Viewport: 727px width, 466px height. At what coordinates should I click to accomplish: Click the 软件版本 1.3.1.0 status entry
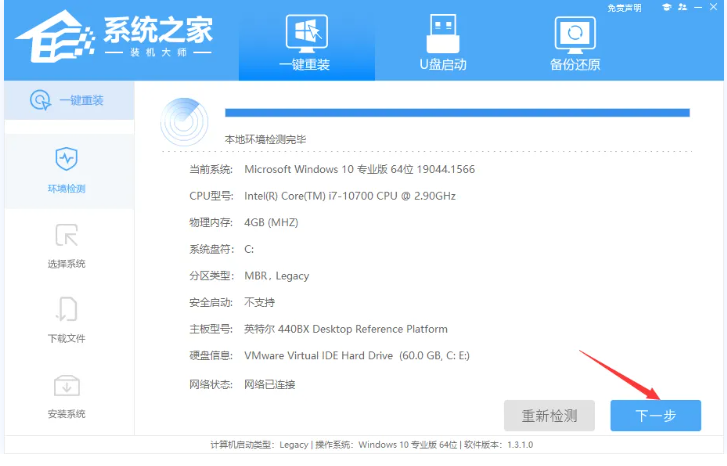pos(498,445)
